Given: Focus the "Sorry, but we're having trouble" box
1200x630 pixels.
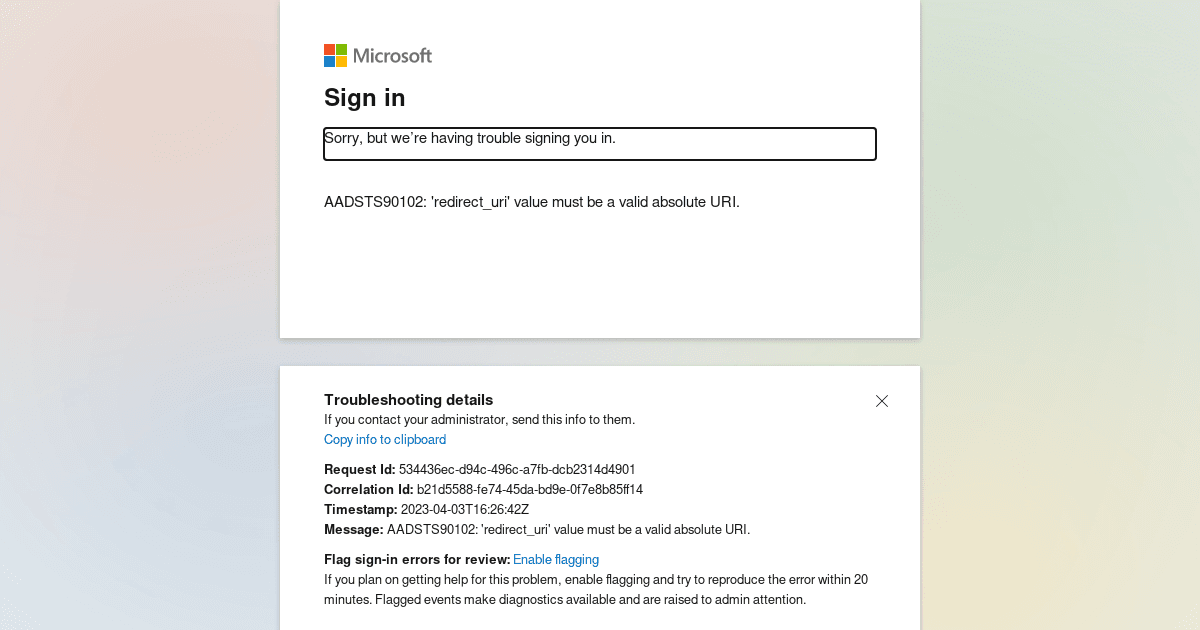Looking at the screenshot, I should pos(600,144).
